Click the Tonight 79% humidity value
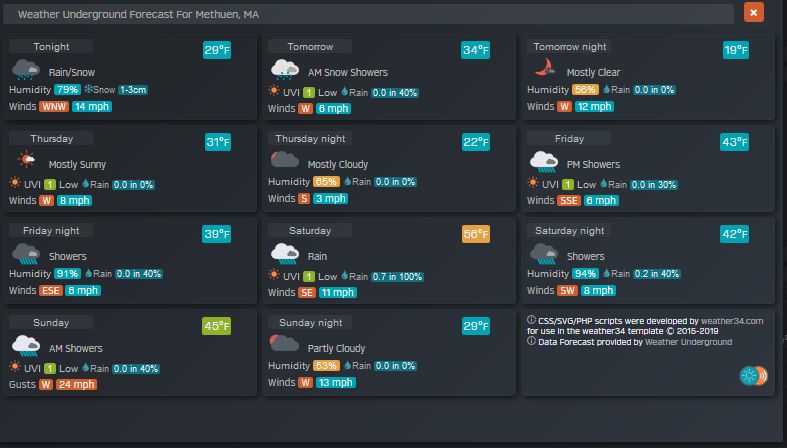 pyautogui.click(x=67, y=90)
